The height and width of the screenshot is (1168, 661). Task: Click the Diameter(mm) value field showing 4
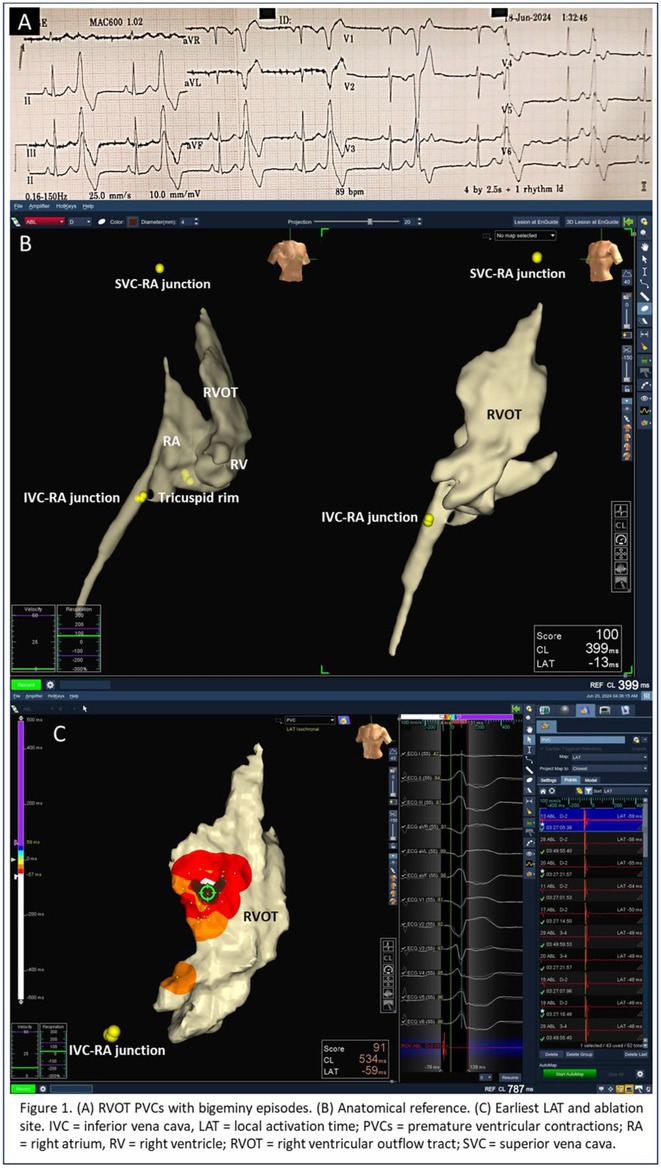184,222
